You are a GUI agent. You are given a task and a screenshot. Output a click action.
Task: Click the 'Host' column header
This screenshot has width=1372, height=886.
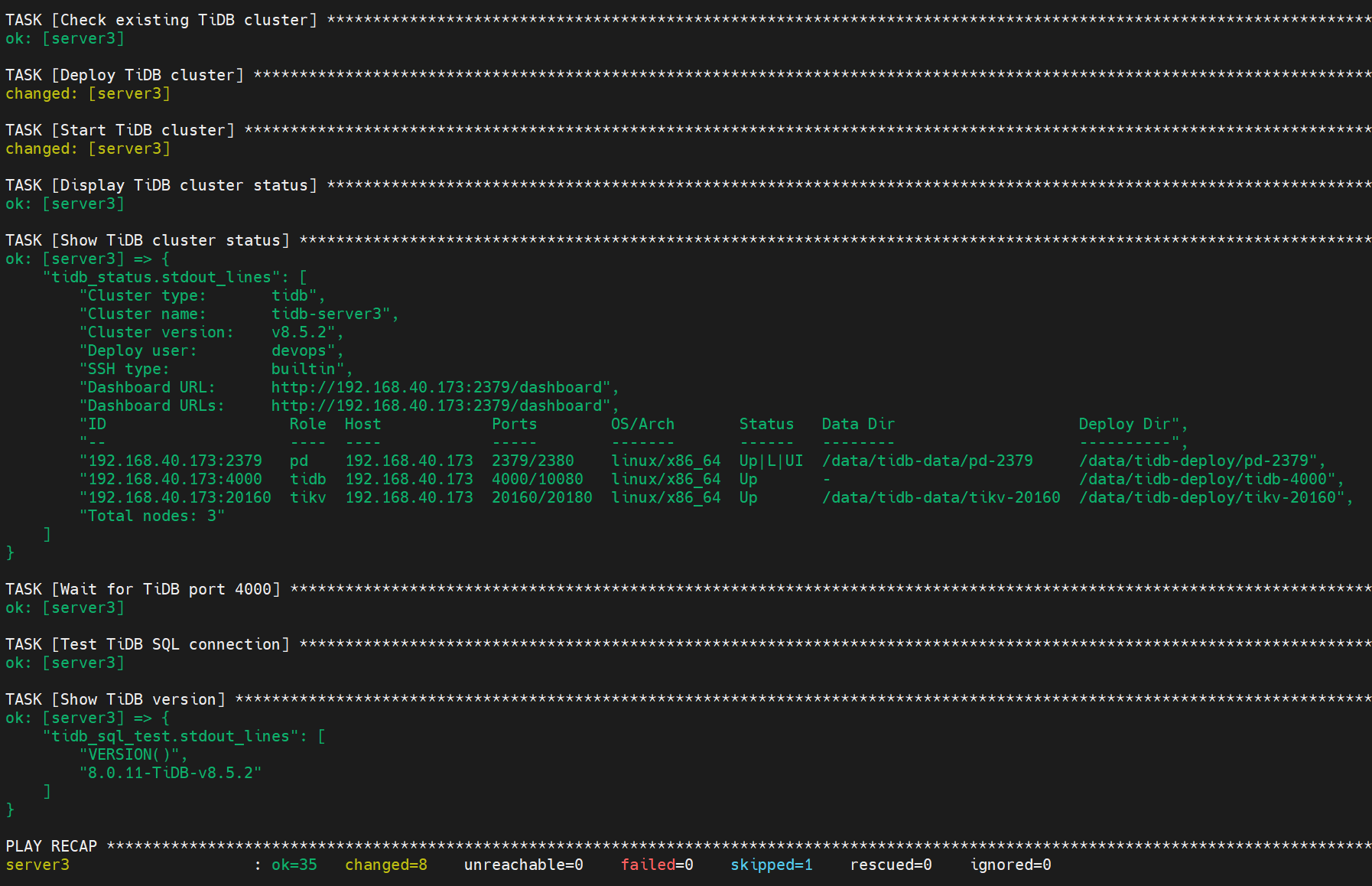point(363,424)
